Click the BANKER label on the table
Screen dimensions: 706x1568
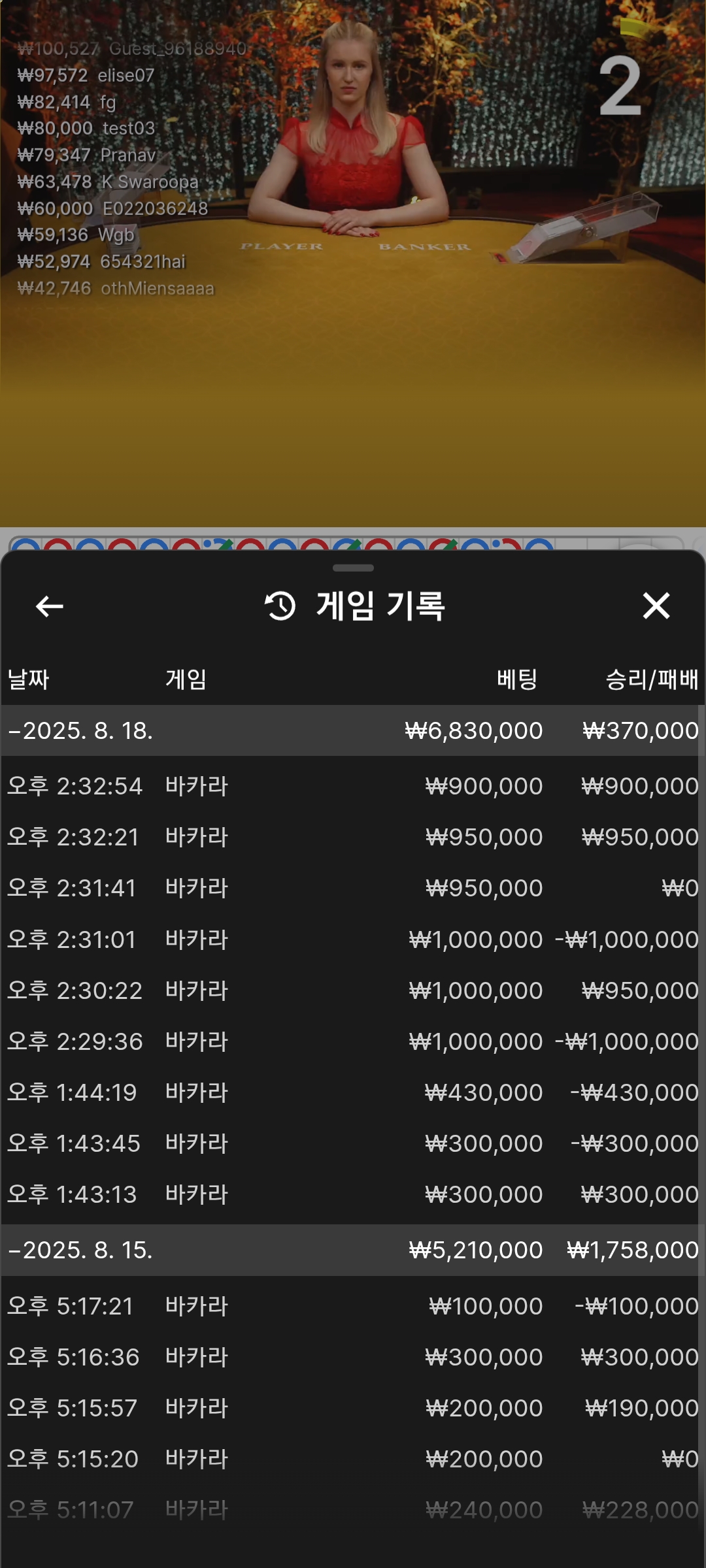pos(424,246)
